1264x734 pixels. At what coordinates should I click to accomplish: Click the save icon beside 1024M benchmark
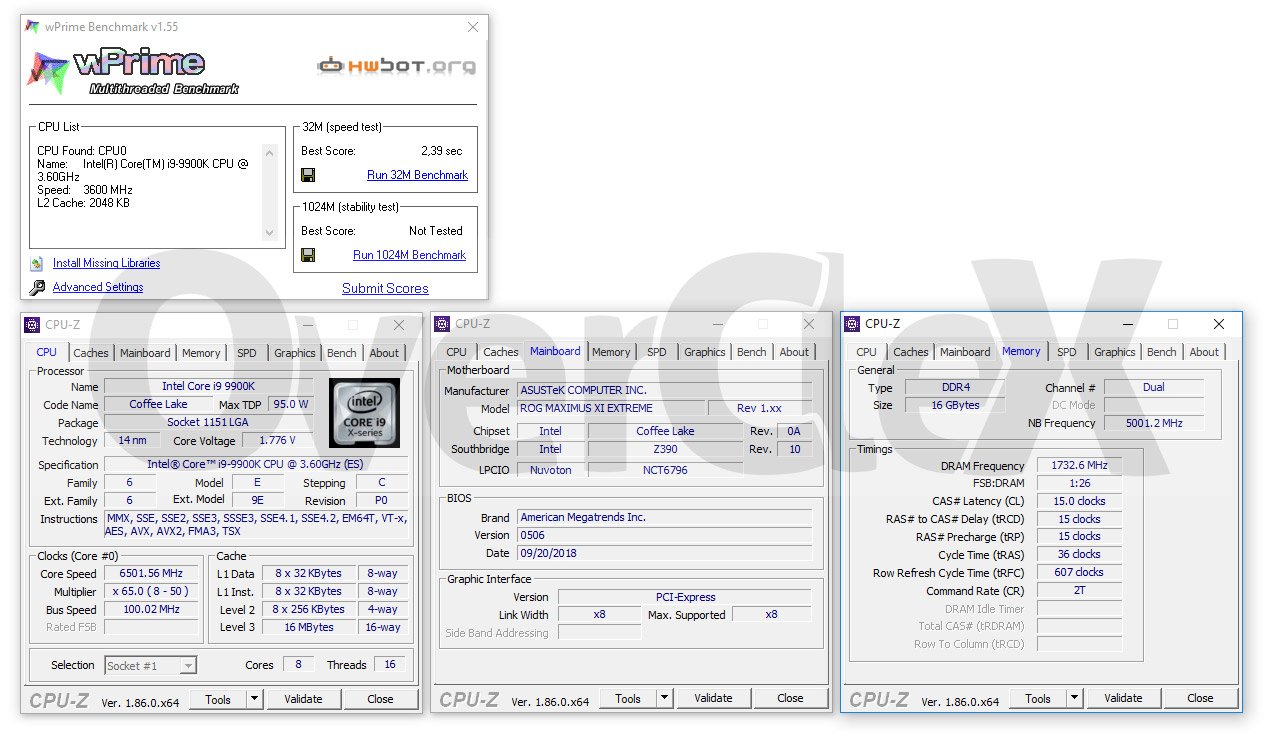click(308, 255)
